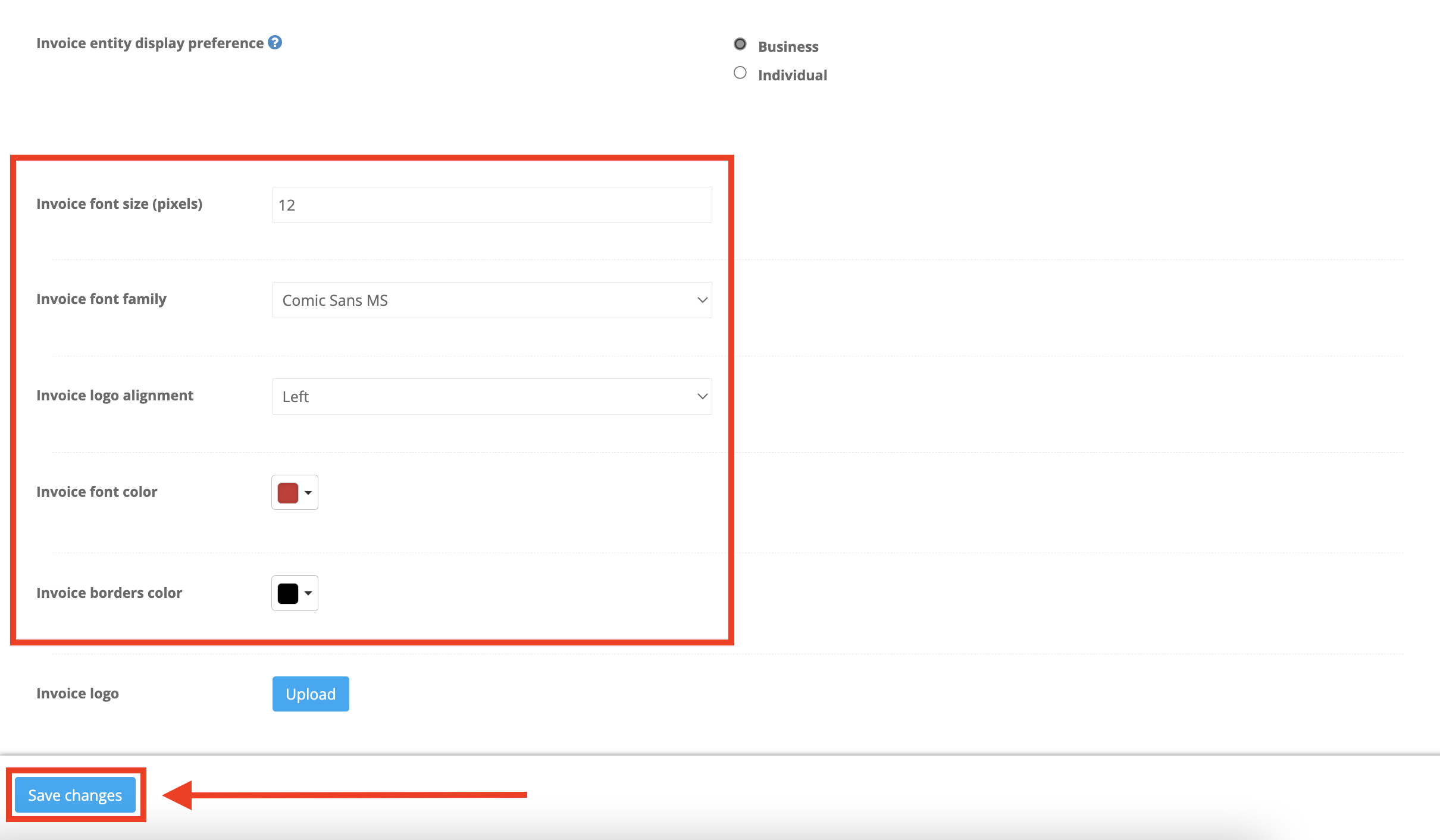Click the Invoice font family label
1440x840 pixels.
click(x=102, y=299)
